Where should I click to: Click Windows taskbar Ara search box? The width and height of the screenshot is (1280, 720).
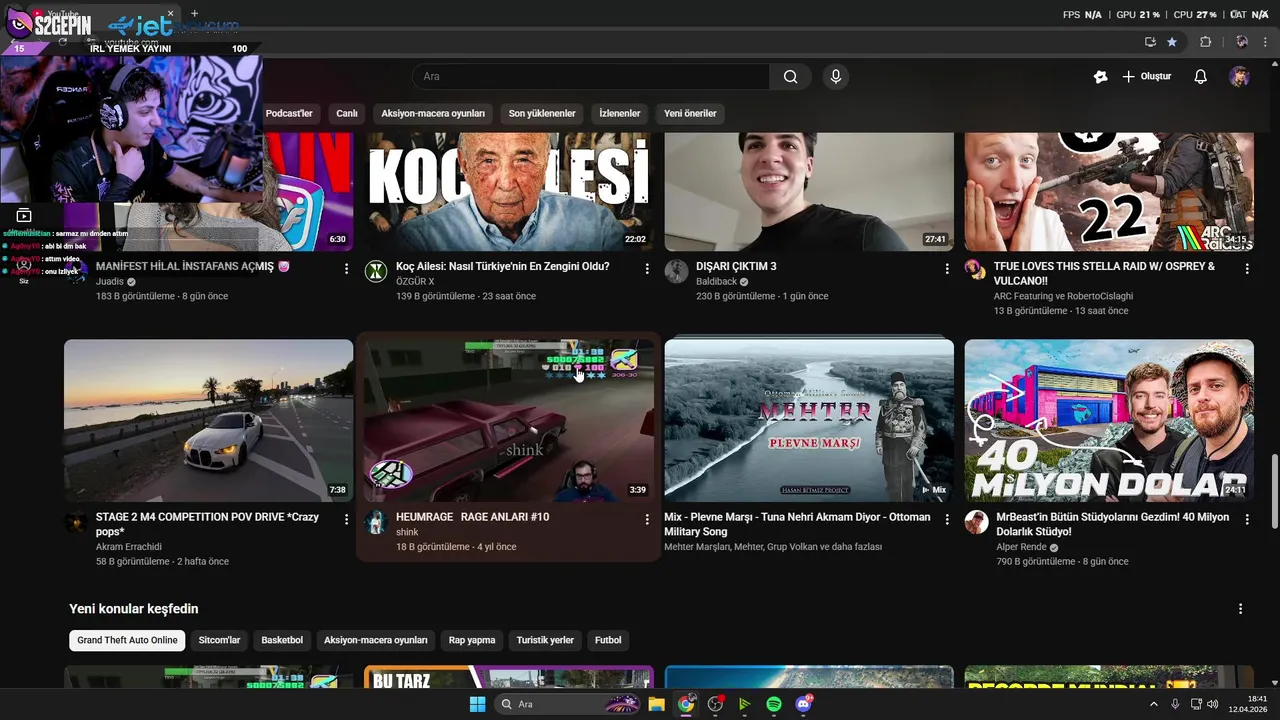pyautogui.click(x=568, y=704)
